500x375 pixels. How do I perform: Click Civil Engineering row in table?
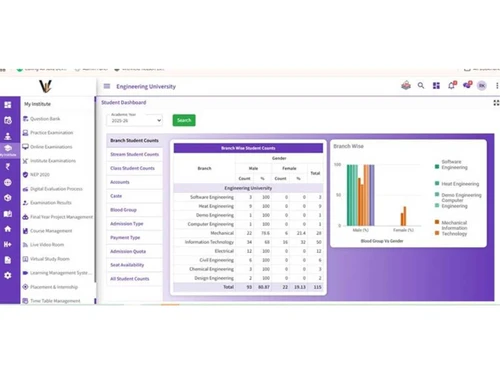tap(248, 260)
